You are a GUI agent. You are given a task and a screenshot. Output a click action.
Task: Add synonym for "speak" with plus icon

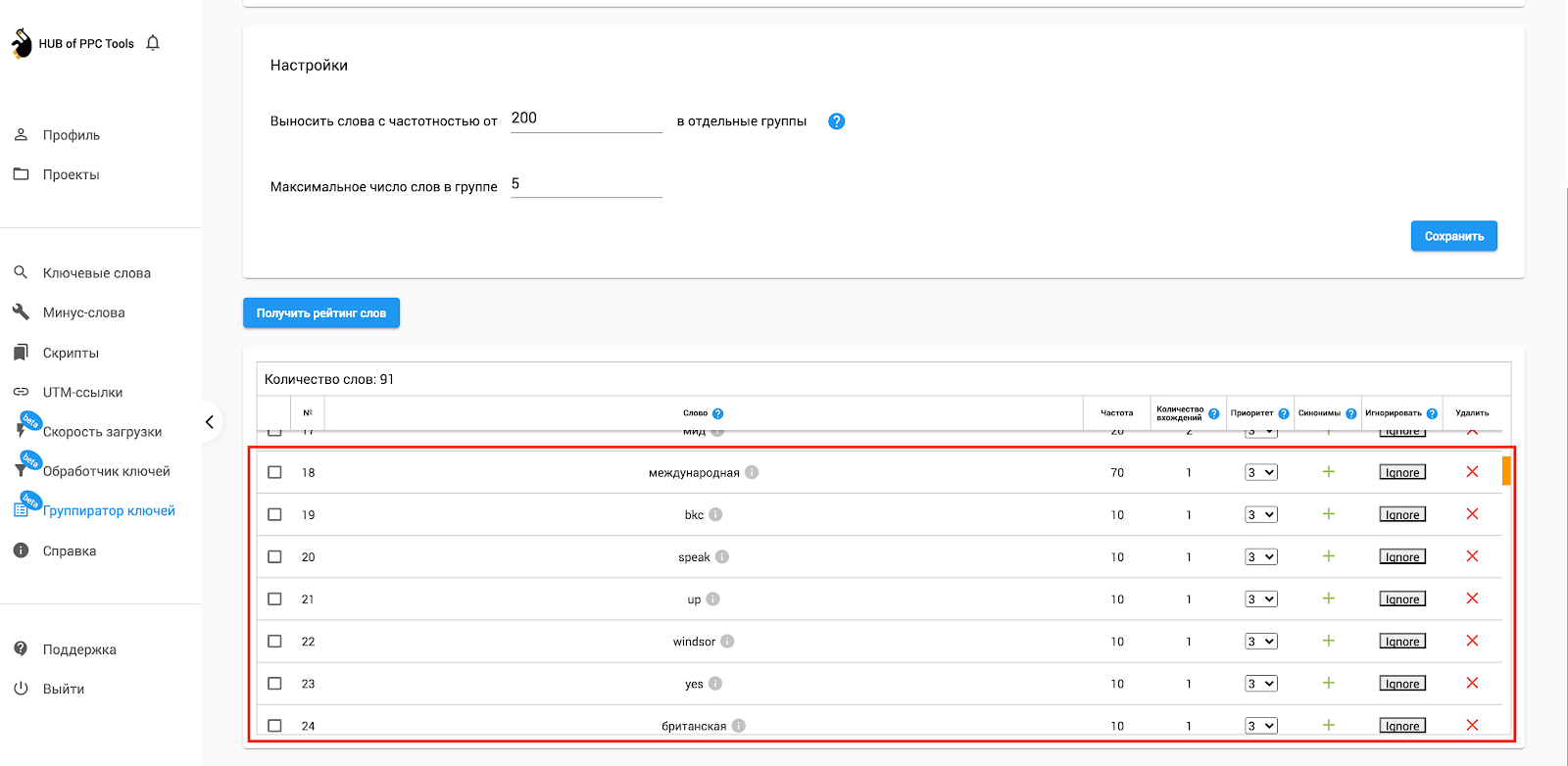coord(1329,555)
